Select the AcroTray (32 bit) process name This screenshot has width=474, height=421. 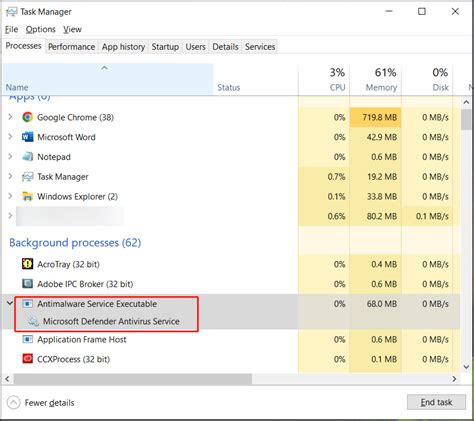tap(68, 264)
